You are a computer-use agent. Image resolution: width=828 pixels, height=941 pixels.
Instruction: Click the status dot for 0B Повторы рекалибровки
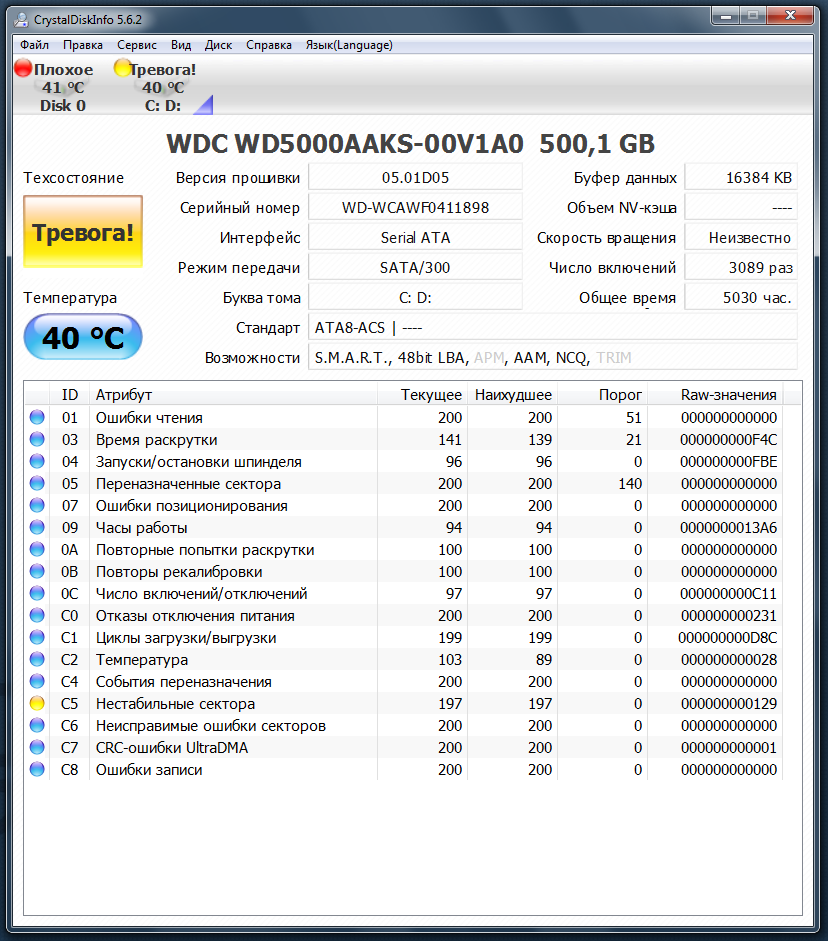coord(37,571)
